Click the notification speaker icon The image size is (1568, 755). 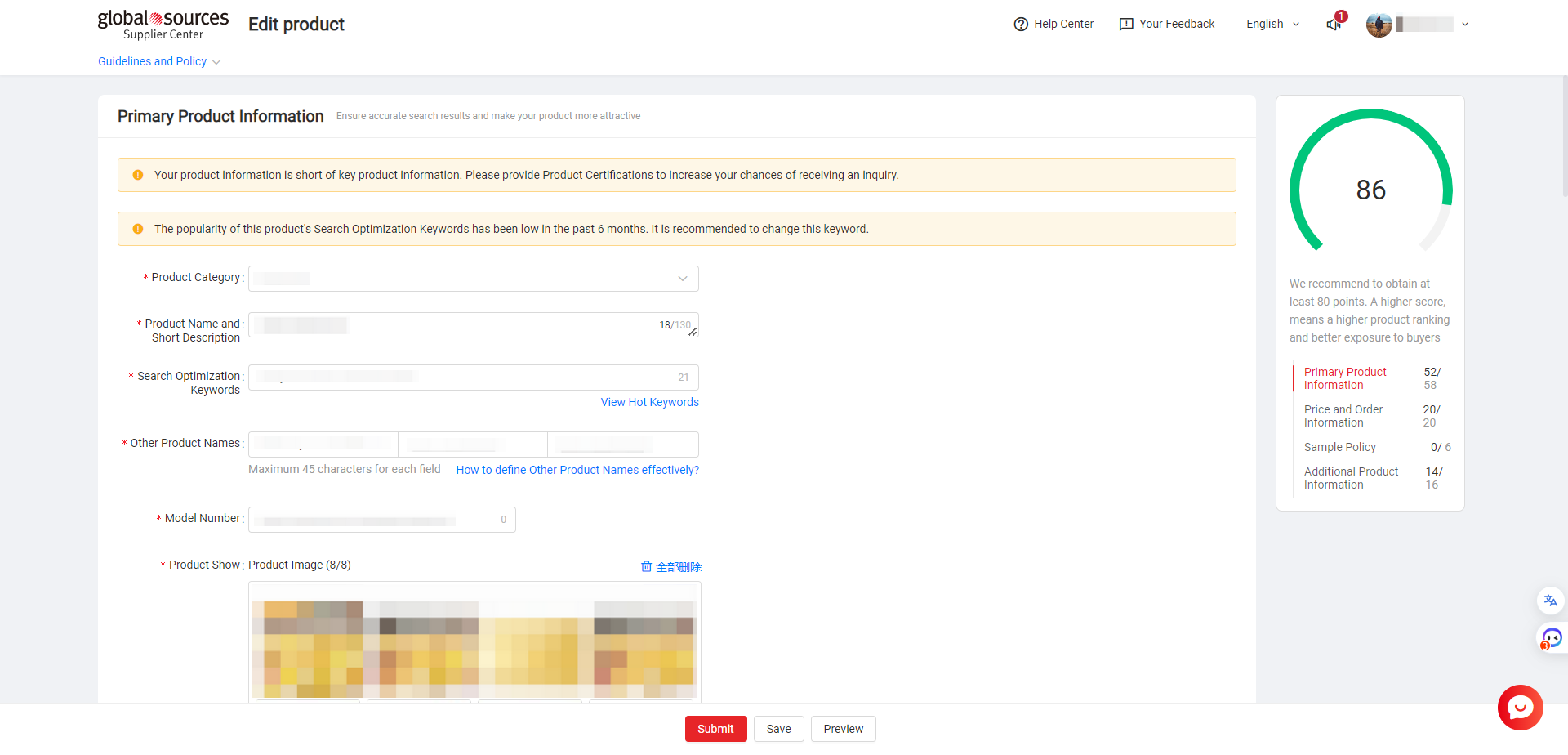(x=1334, y=25)
